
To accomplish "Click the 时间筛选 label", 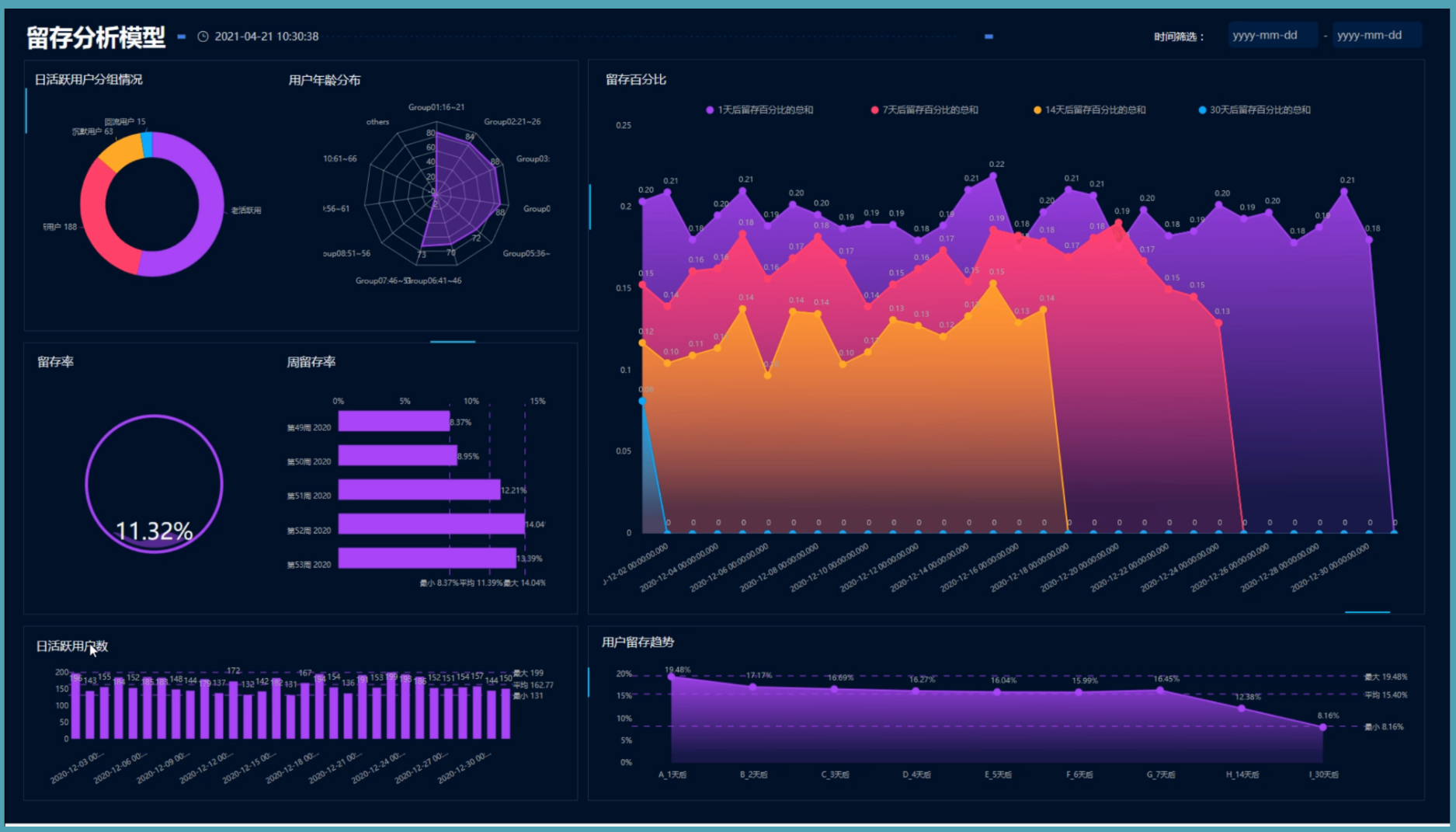I will click(1179, 37).
